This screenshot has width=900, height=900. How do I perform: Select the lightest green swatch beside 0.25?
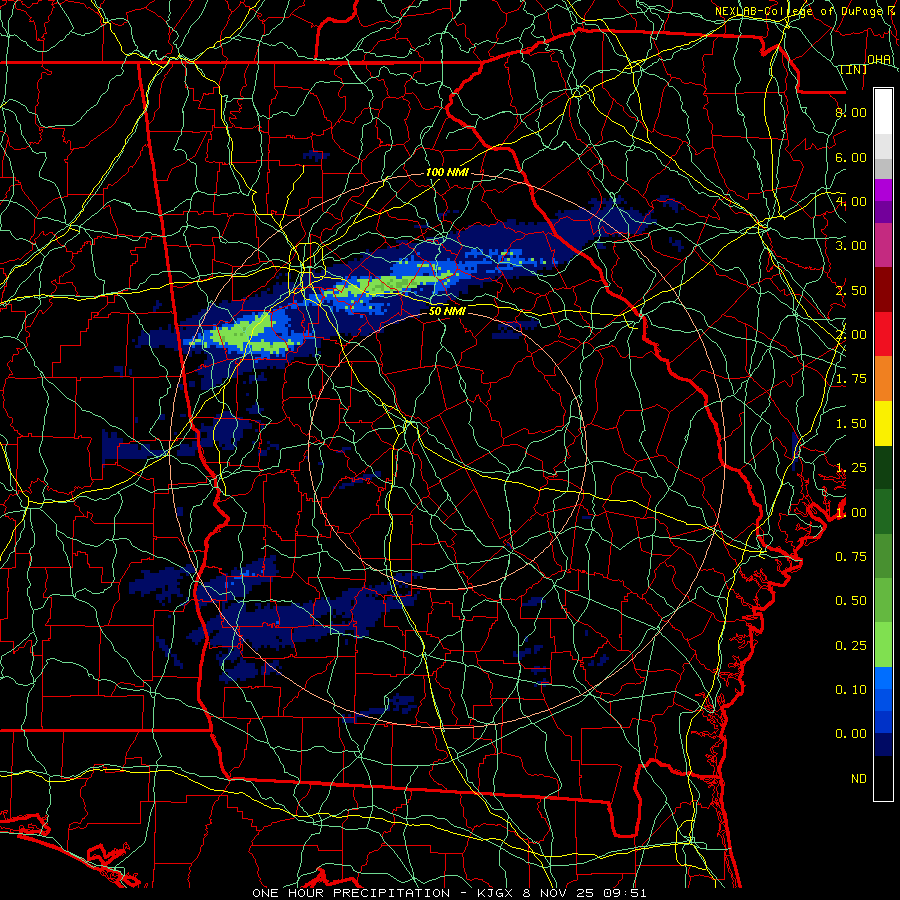coord(883,645)
